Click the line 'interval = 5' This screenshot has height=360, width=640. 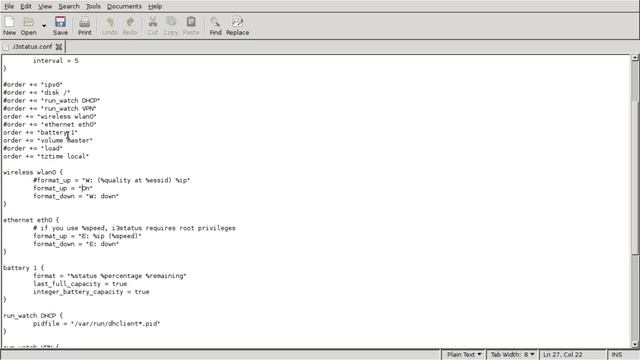[56, 61]
